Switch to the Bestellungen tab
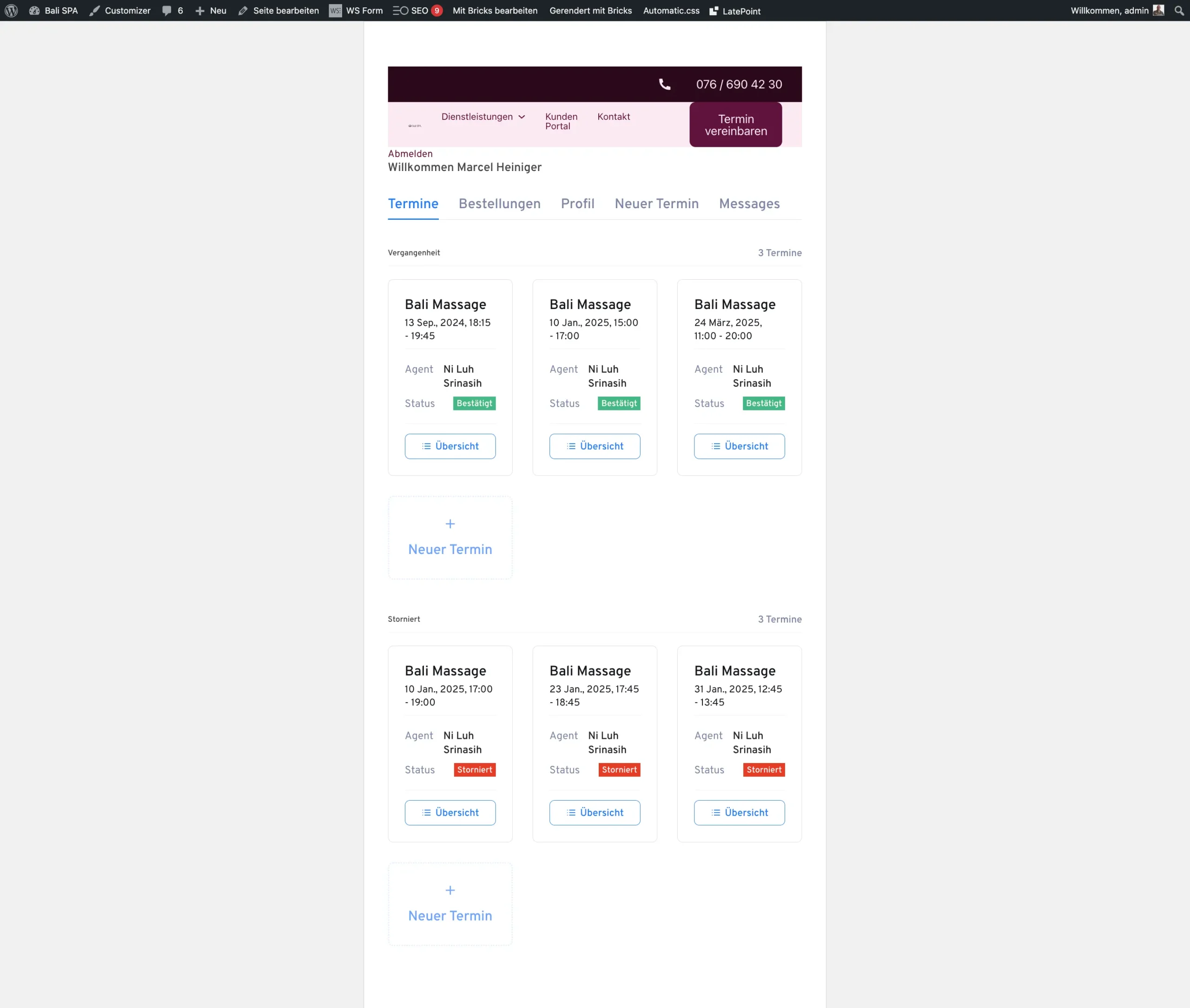Image resolution: width=1190 pixels, height=1008 pixels. (x=499, y=204)
